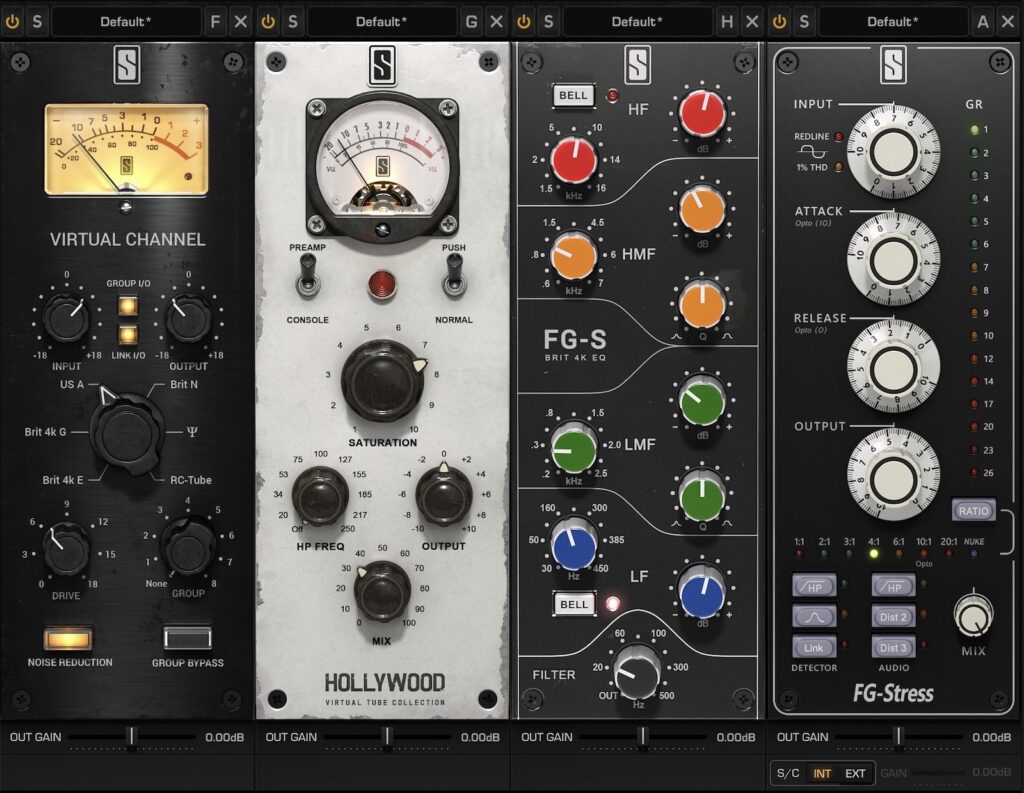The width and height of the screenshot is (1024, 793).
Task: Enable Dist 3 audio mode
Action: (893, 647)
